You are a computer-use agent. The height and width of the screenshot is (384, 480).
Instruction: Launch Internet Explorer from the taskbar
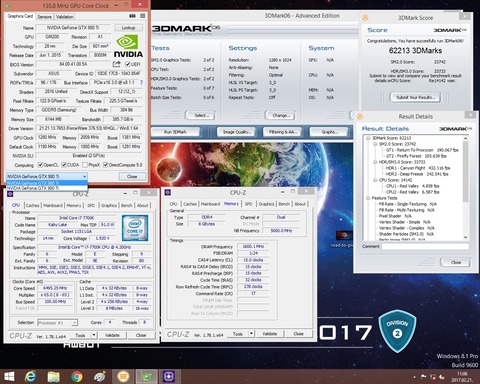[31, 377]
